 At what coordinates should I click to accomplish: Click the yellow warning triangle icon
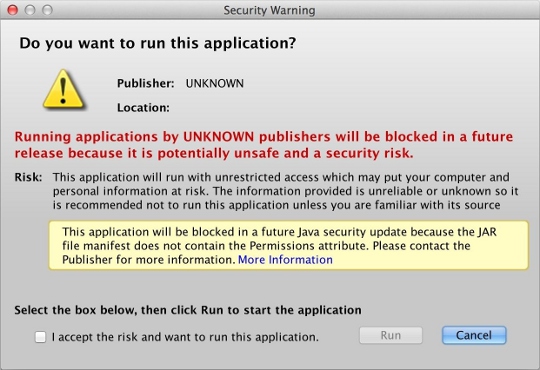click(63, 89)
